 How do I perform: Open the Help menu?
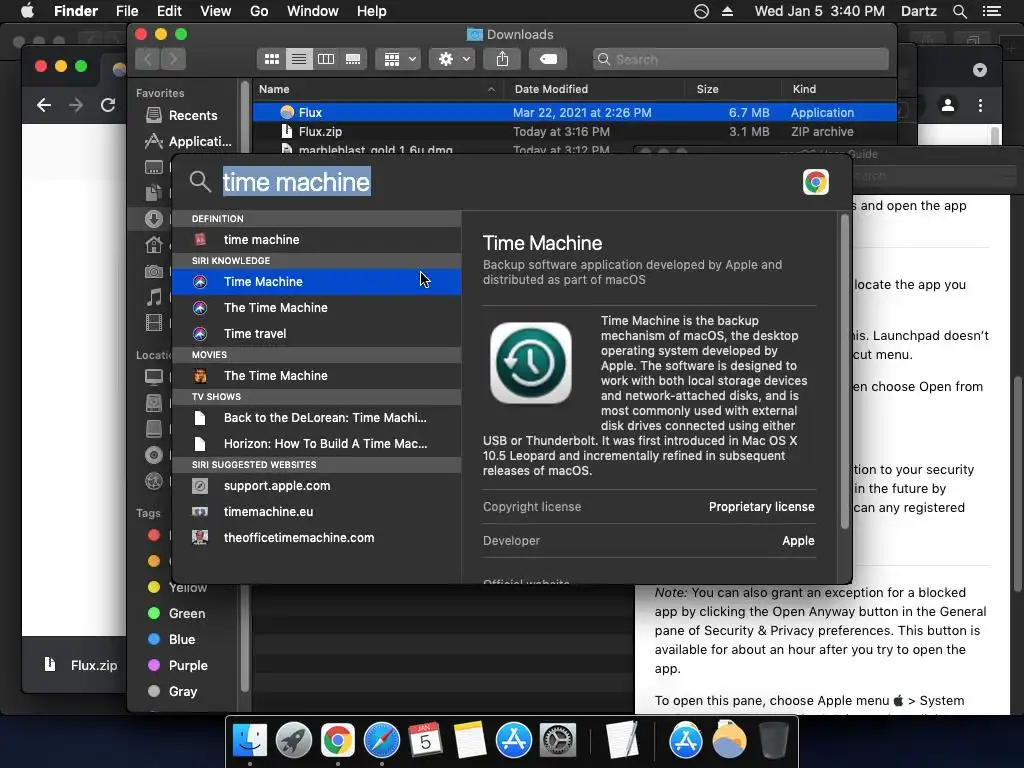point(372,11)
